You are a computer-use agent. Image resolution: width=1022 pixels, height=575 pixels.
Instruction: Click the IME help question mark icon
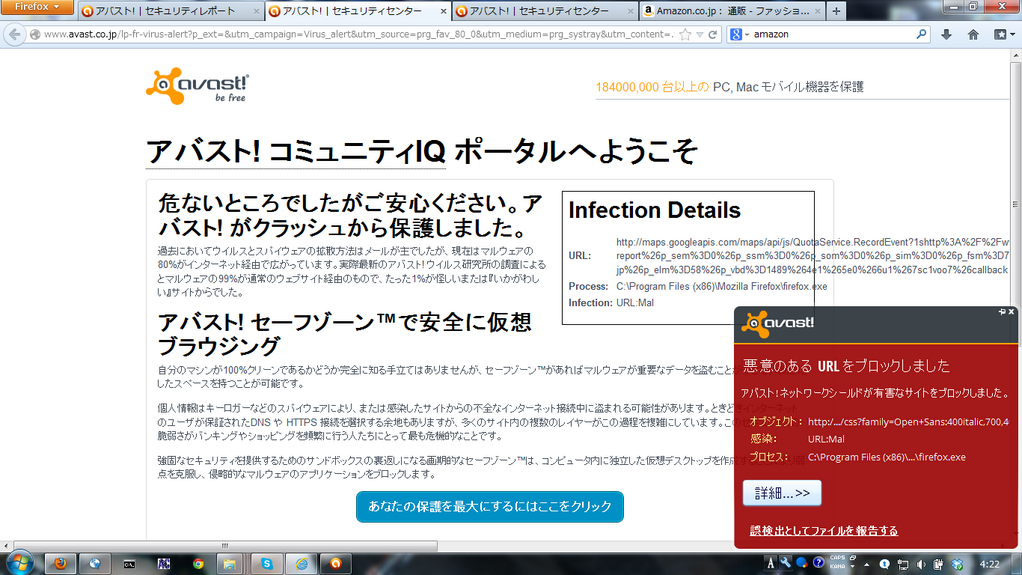click(819, 563)
